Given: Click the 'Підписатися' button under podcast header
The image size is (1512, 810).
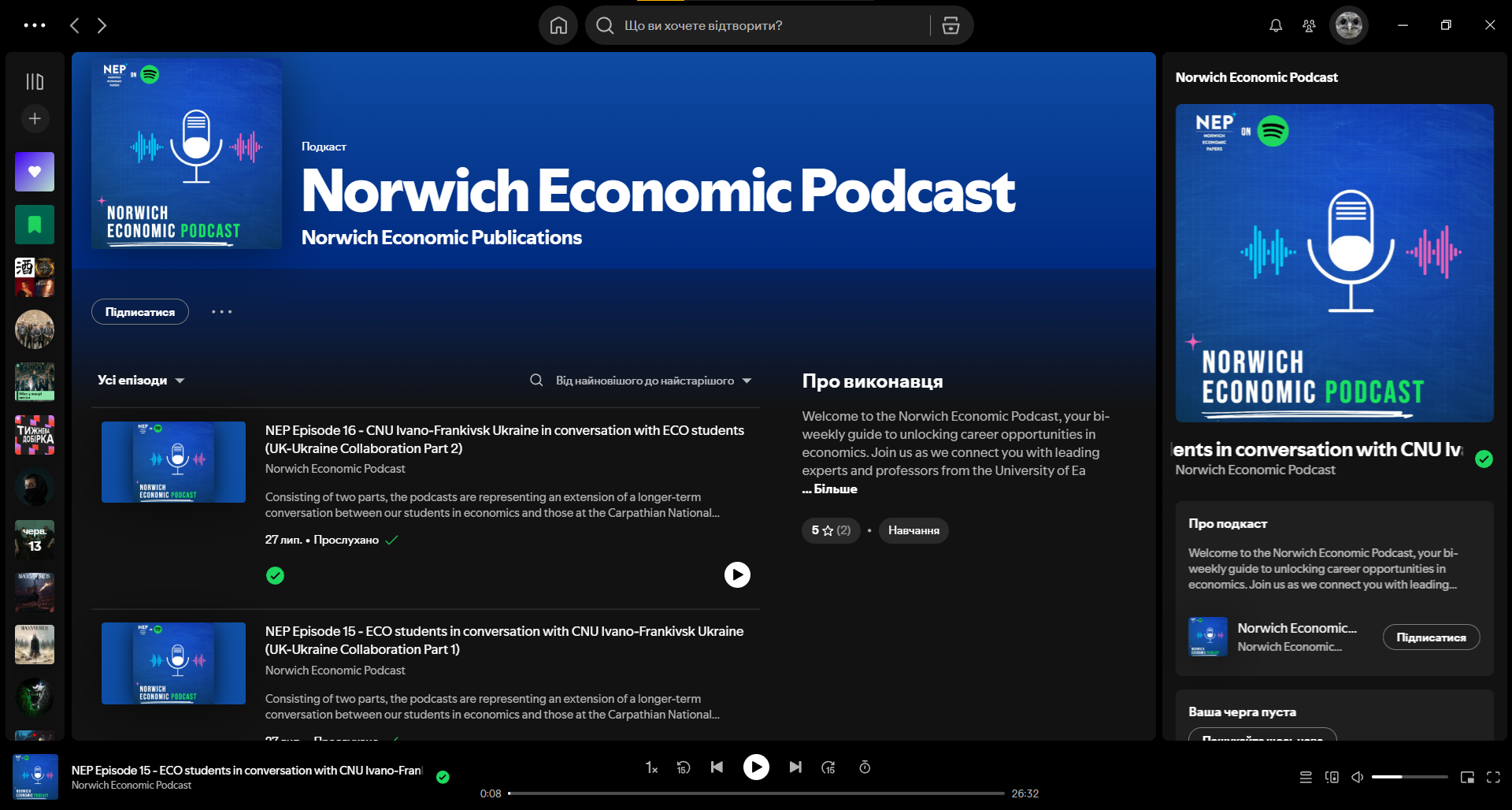Looking at the screenshot, I should pos(140,312).
